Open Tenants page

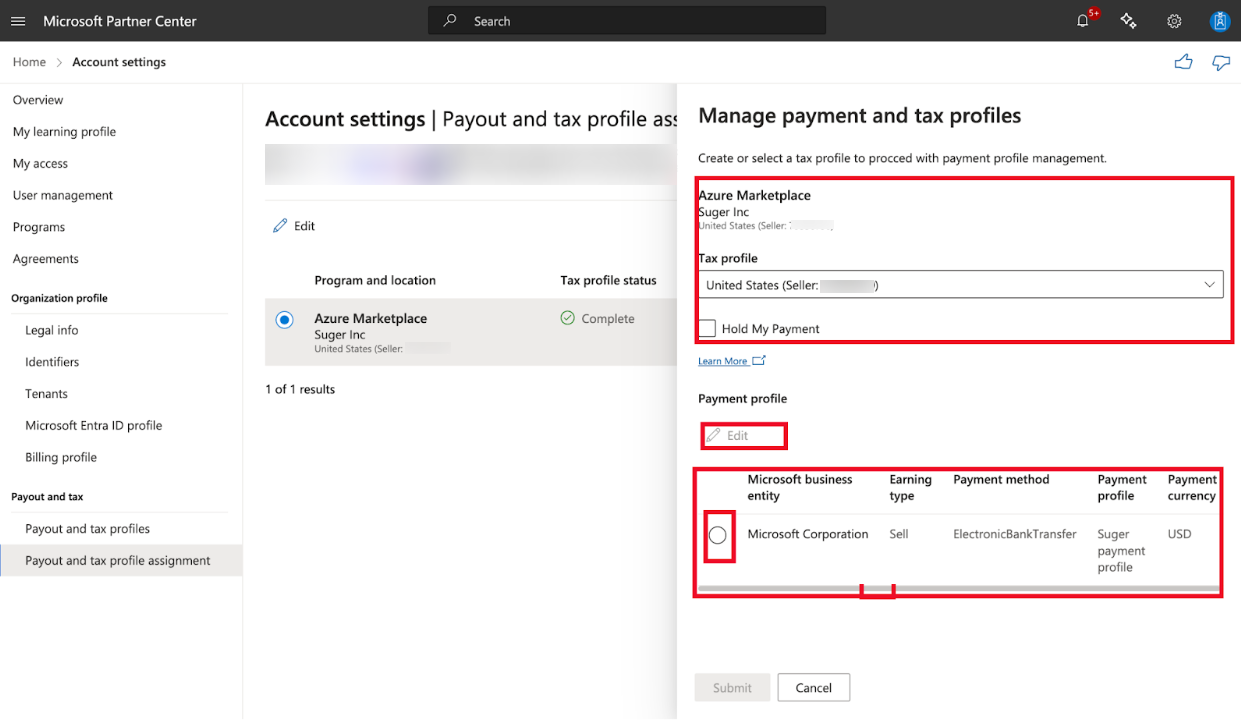pyautogui.click(x=46, y=394)
